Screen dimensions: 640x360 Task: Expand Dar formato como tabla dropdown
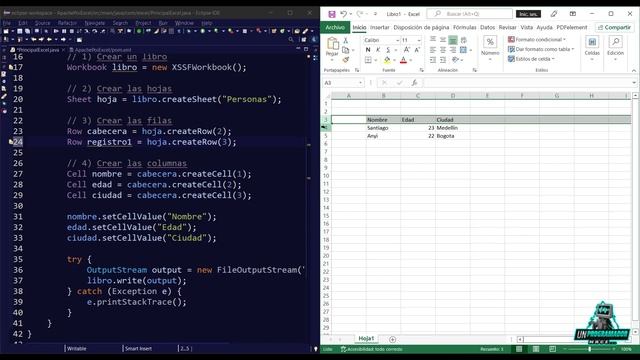573,49
